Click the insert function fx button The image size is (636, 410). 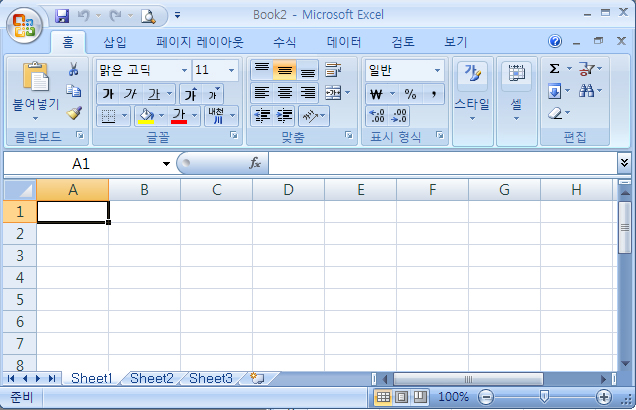point(254,163)
